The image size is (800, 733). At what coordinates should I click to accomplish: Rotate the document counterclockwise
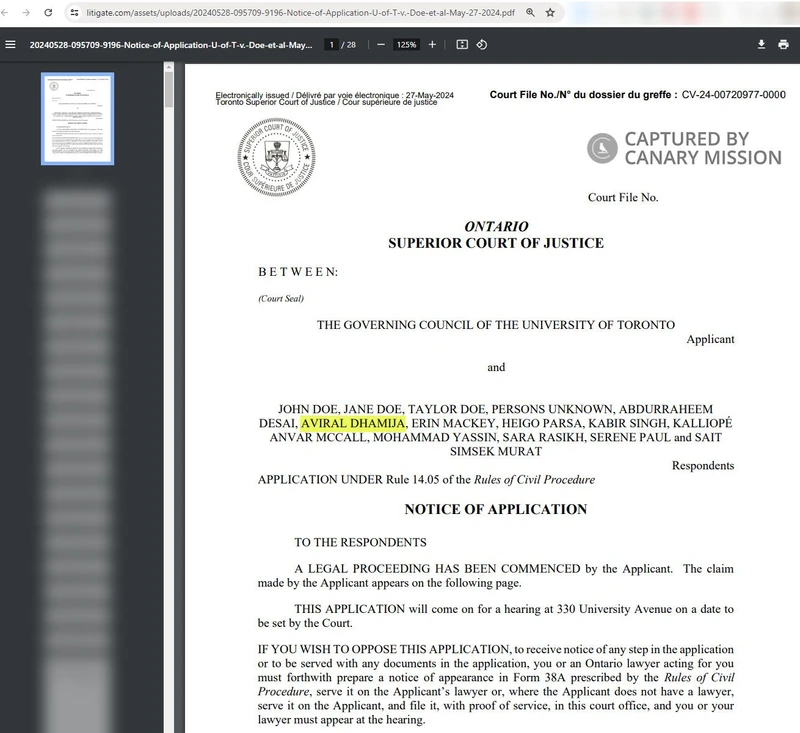(x=484, y=44)
